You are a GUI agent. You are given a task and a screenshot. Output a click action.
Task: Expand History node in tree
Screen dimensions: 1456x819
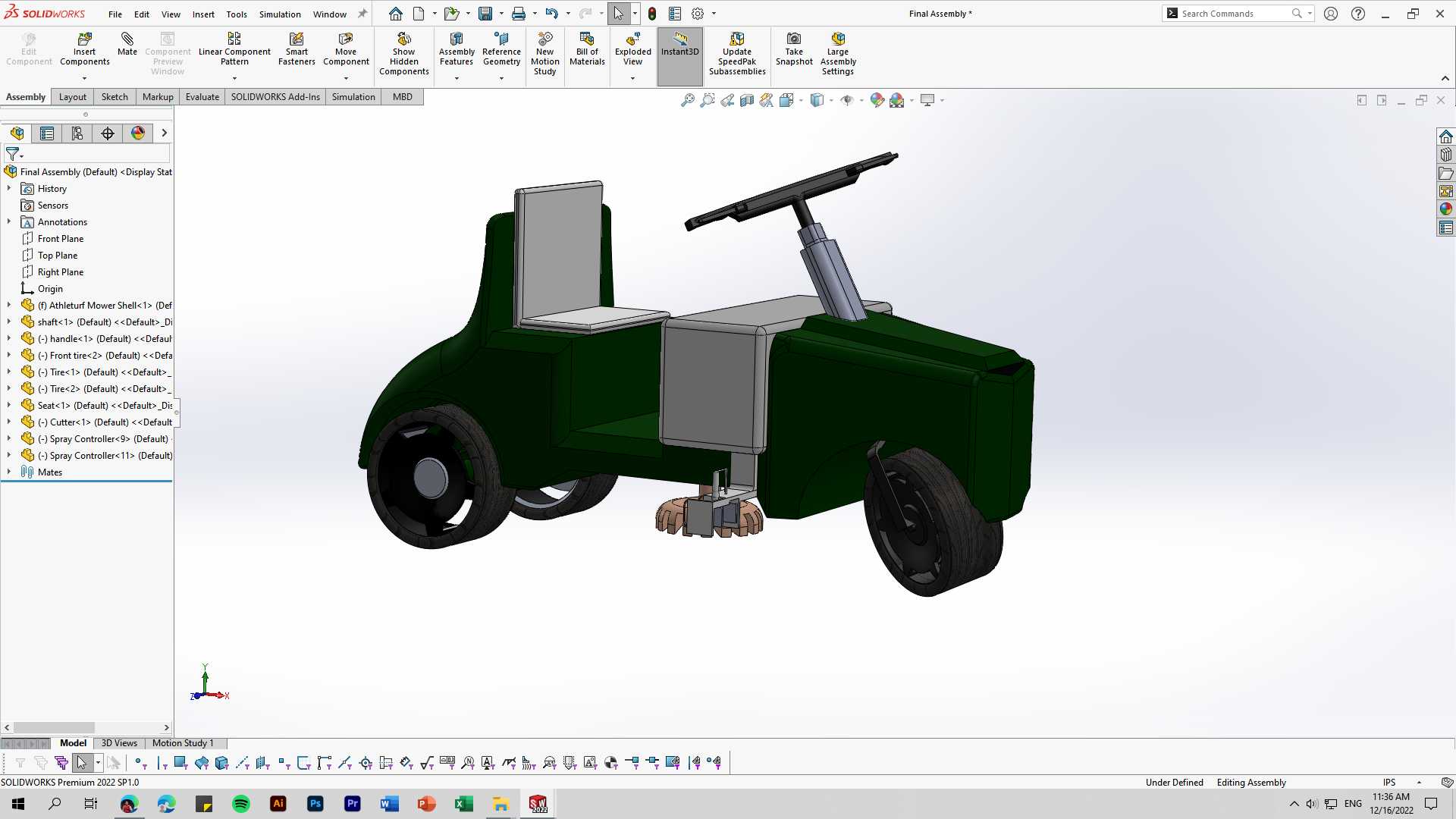pos(9,188)
